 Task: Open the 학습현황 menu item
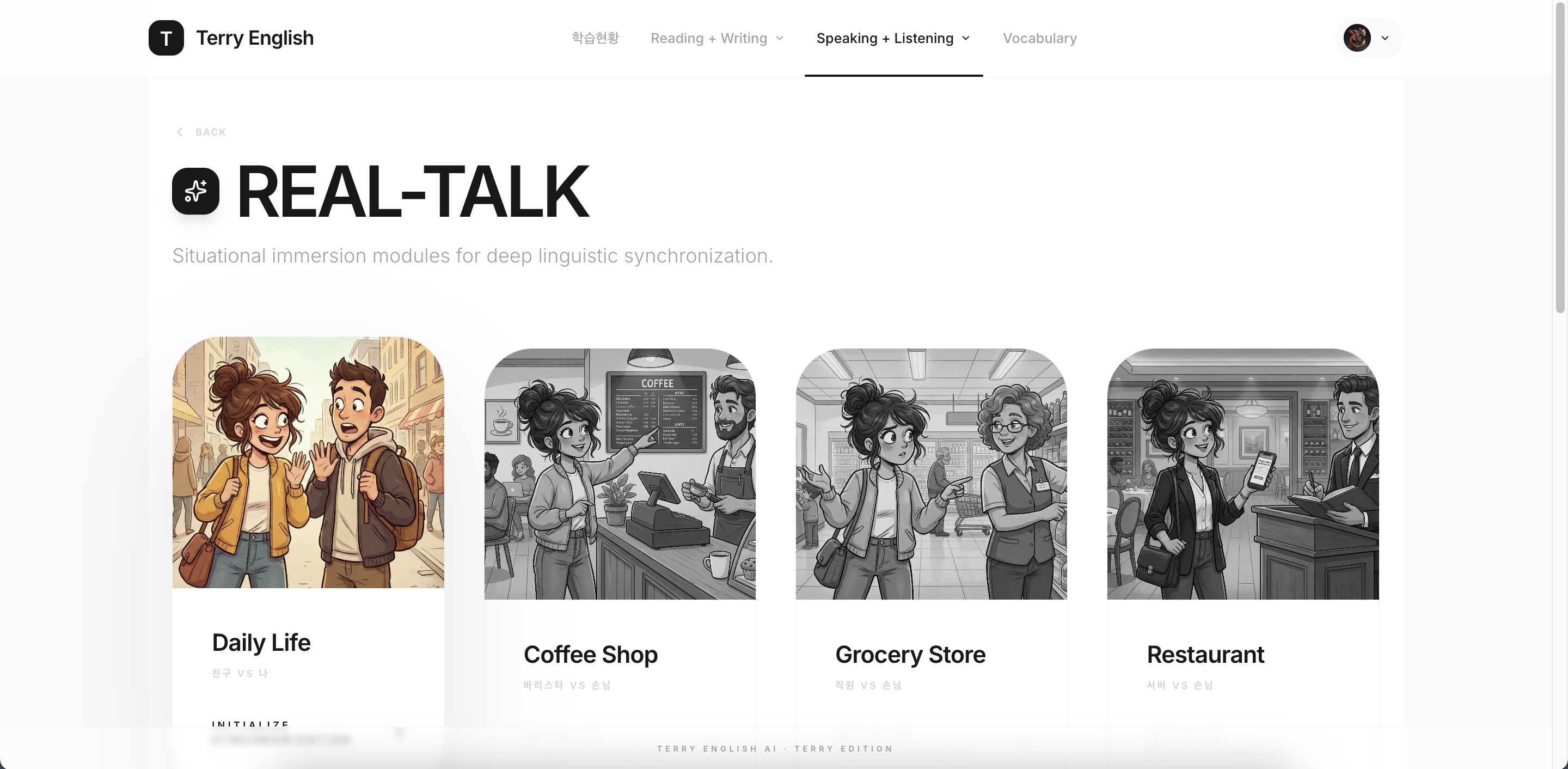pos(595,38)
